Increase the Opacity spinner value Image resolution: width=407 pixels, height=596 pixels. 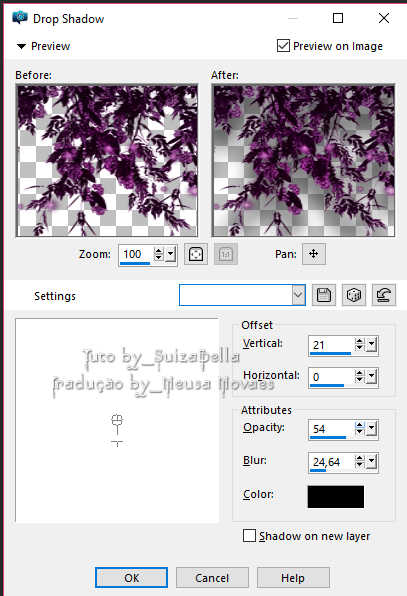[x=359, y=425]
